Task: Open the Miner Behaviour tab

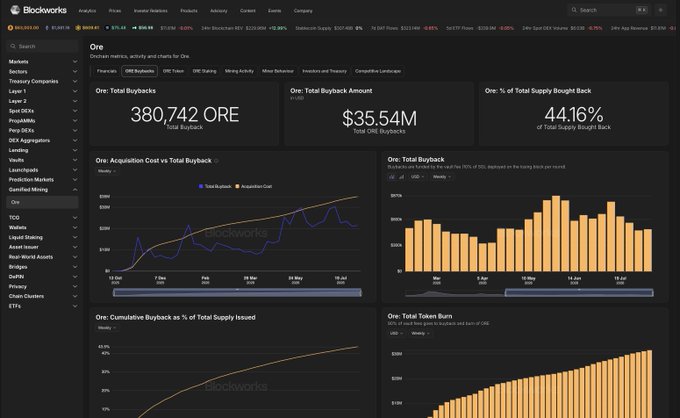Action: click(x=278, y=71)
